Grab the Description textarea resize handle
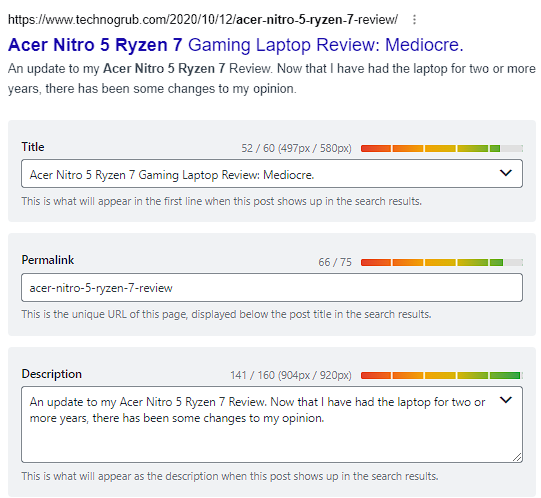 pyautogui.click(x=517, y=457)
